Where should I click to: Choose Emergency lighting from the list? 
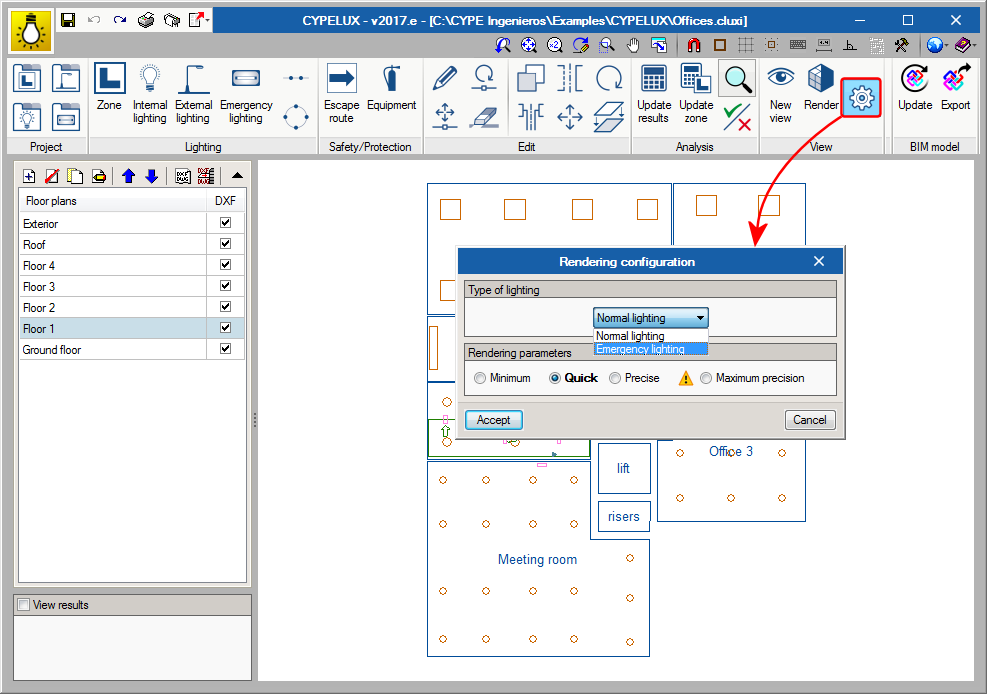(x=641, y=349)
